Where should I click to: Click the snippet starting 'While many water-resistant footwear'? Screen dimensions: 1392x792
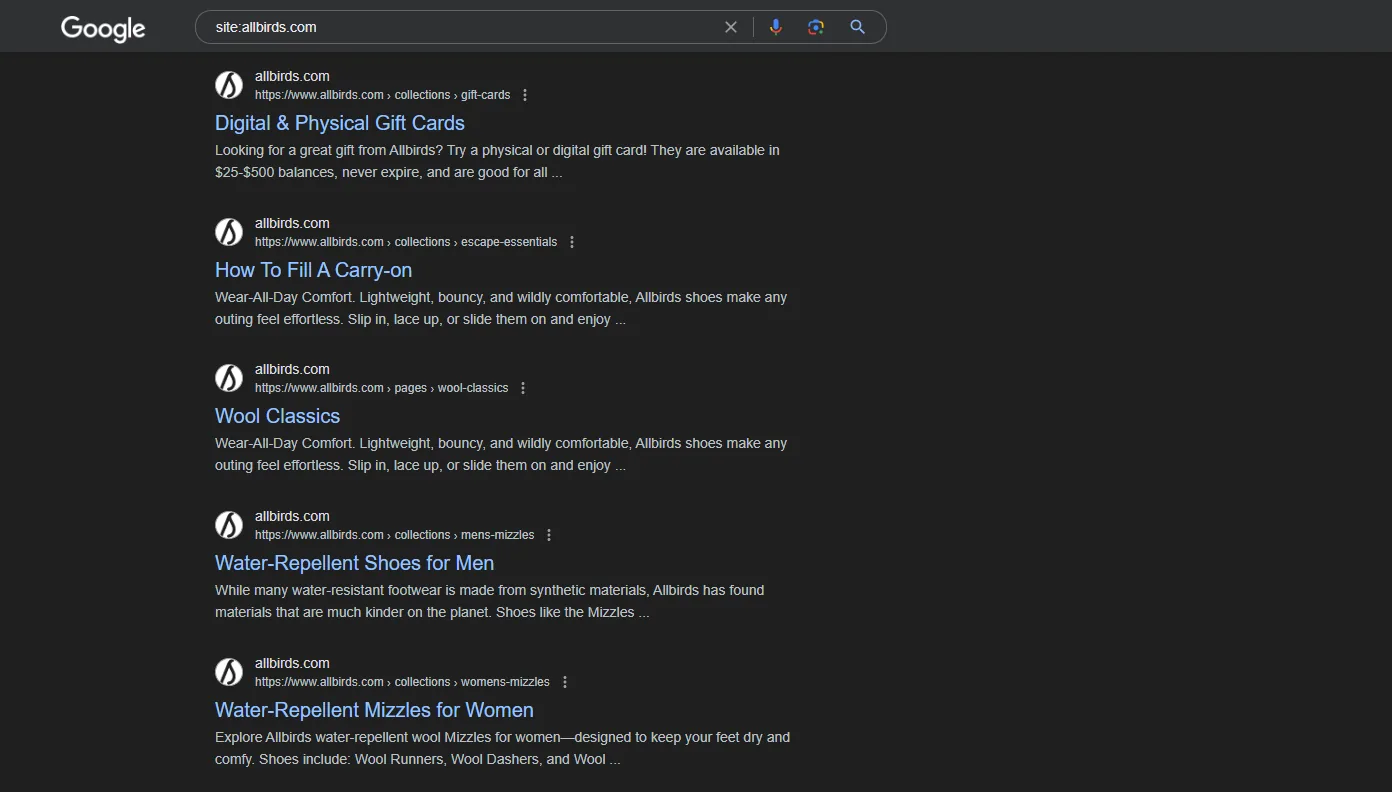click(489, 601)
